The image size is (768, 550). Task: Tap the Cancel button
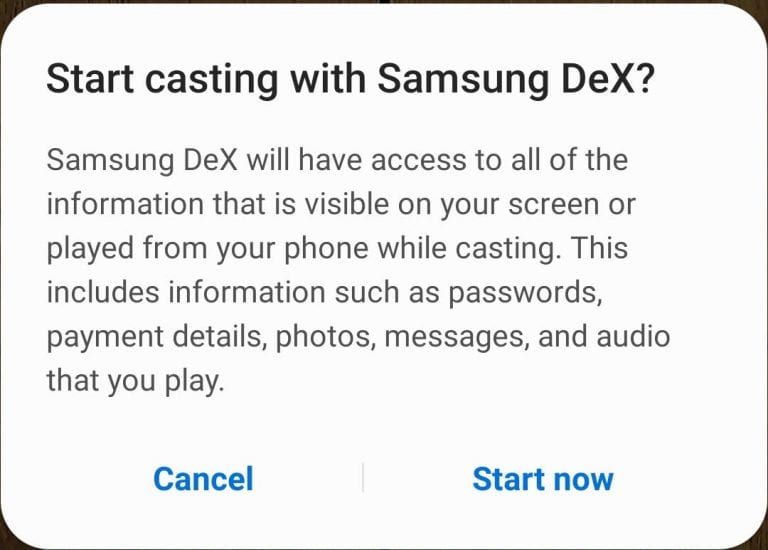point(203,478)
